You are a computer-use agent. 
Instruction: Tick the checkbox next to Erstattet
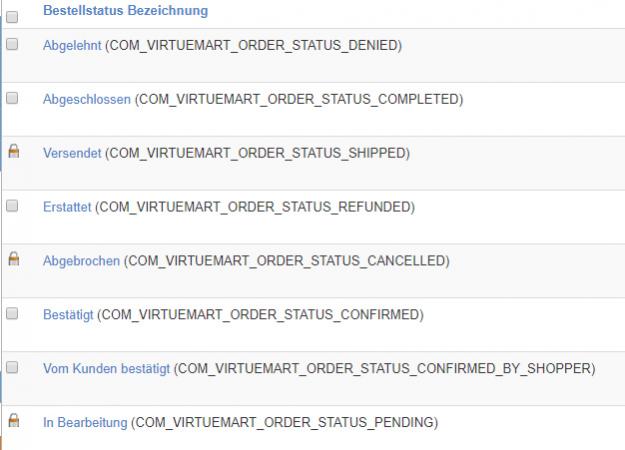13,206
